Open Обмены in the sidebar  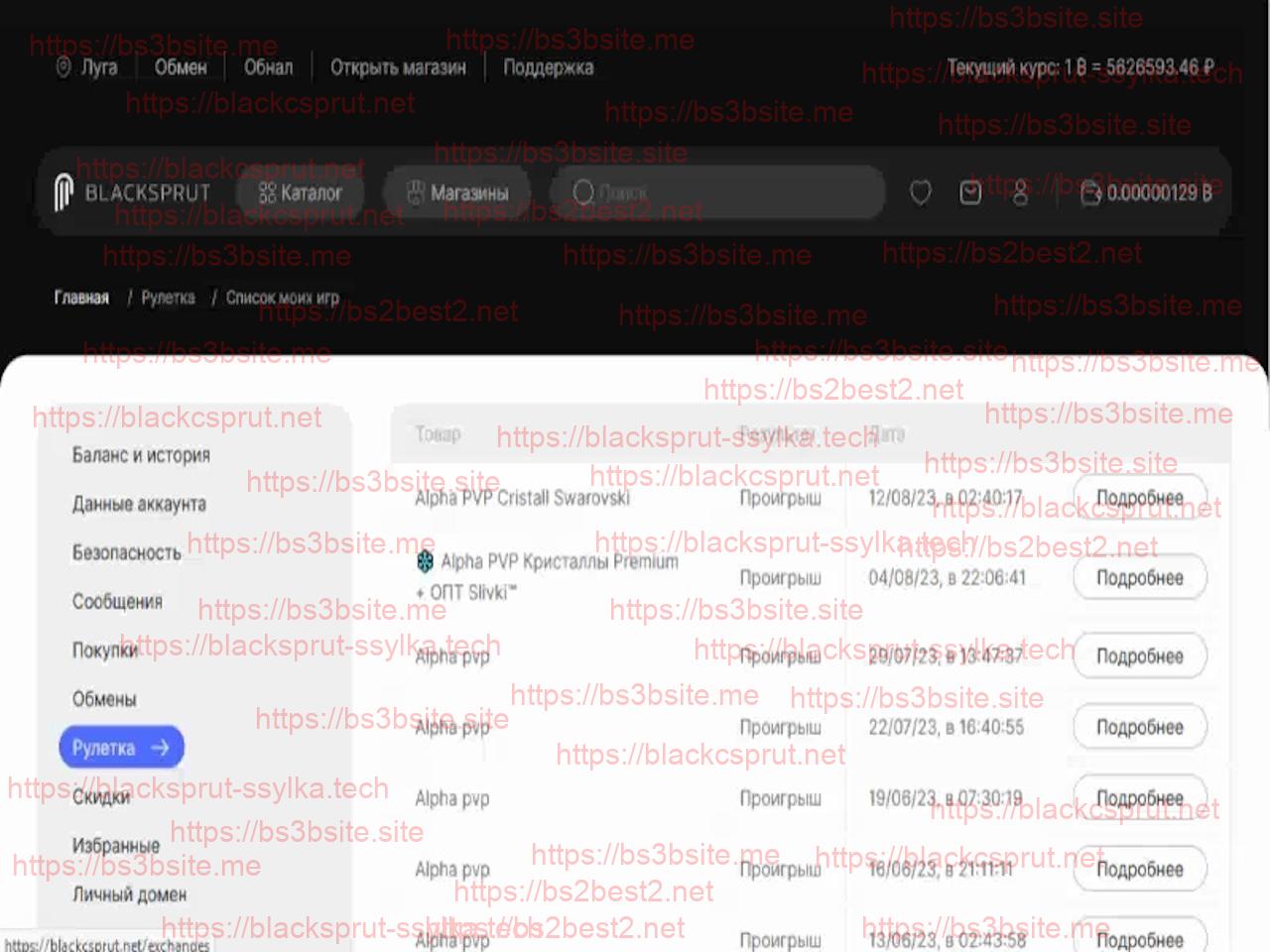click(x=104, y=699)
